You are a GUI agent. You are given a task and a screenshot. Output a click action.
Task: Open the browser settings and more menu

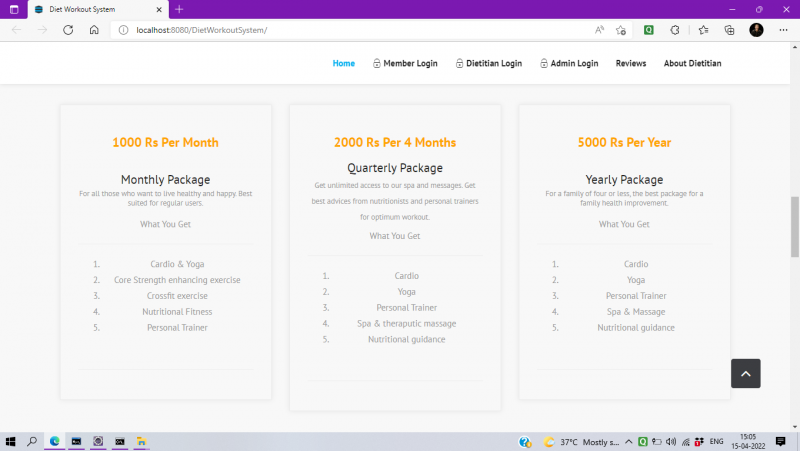click(783, 30)
